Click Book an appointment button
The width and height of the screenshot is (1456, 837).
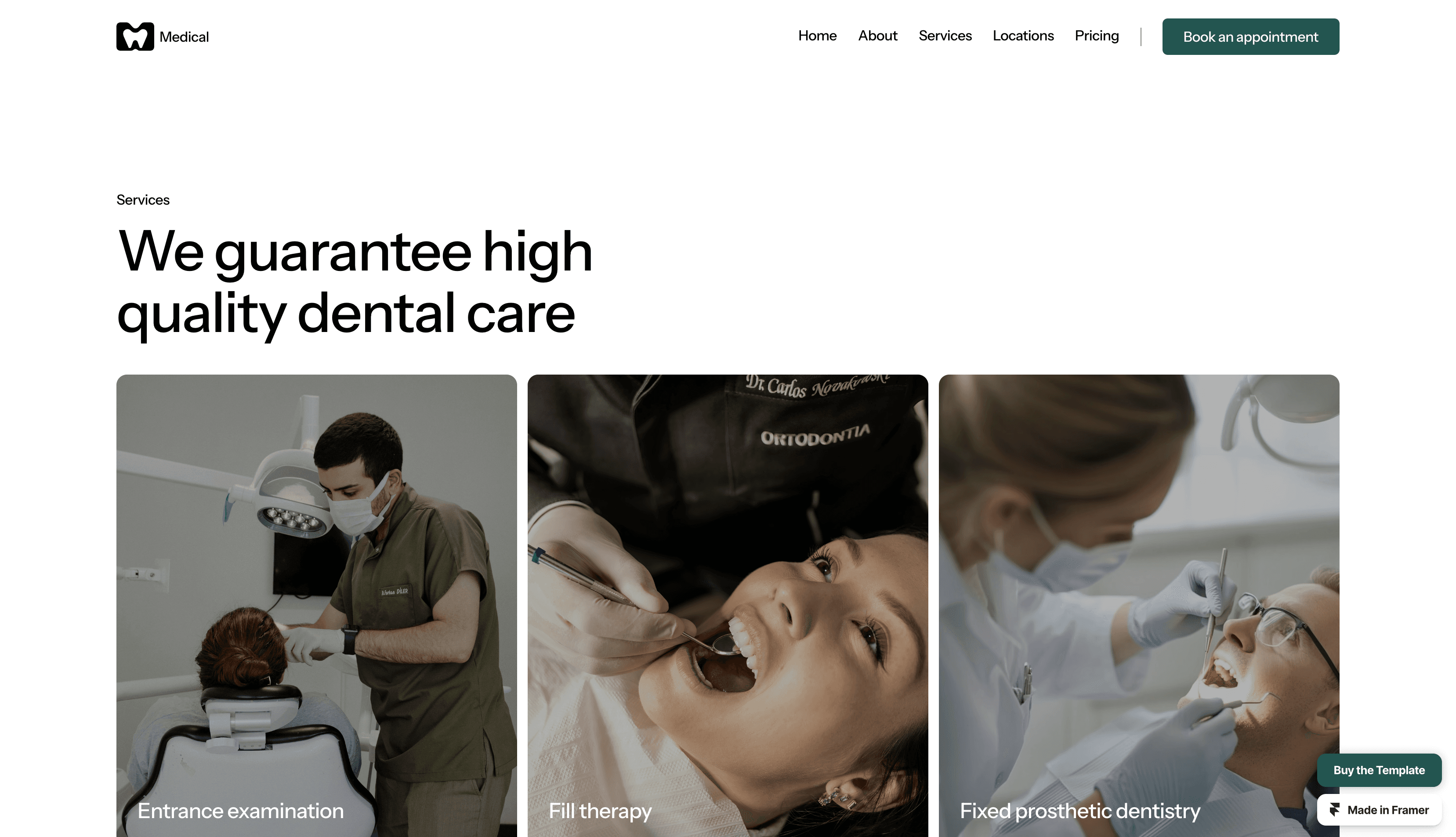tap(1250, 37)
